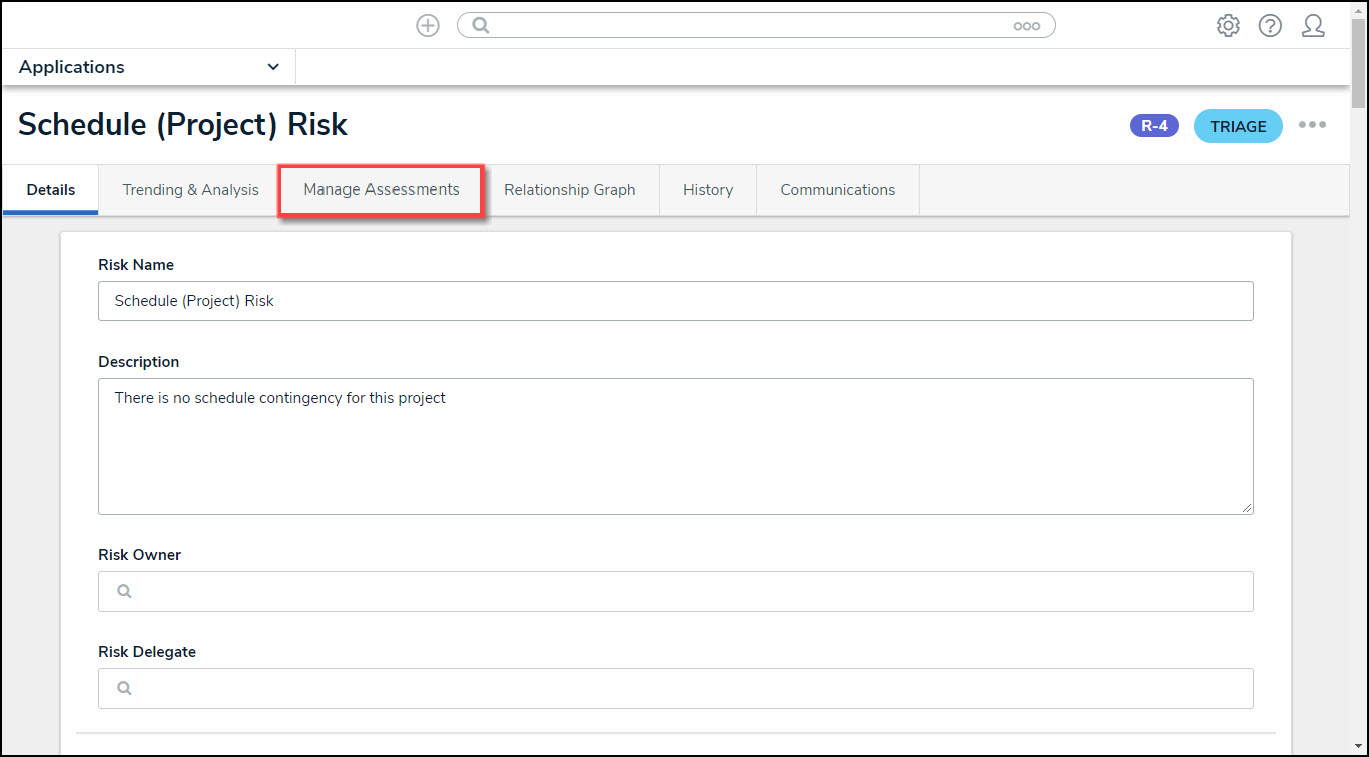Expand the Applications dropdown

coord(148,67)
